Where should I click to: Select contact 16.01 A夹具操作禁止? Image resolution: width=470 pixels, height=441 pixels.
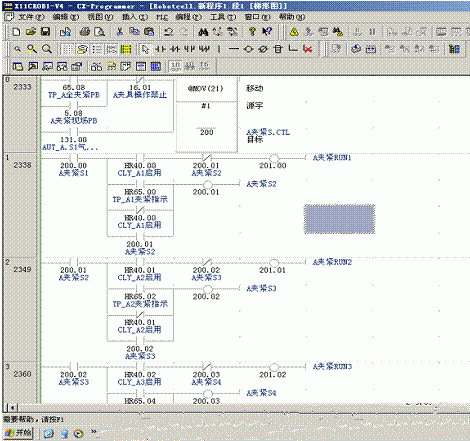[x=140, y=88]
